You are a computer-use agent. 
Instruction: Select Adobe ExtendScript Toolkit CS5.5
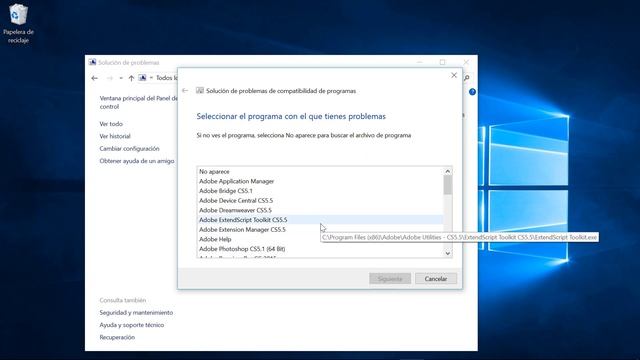[320, 220]
